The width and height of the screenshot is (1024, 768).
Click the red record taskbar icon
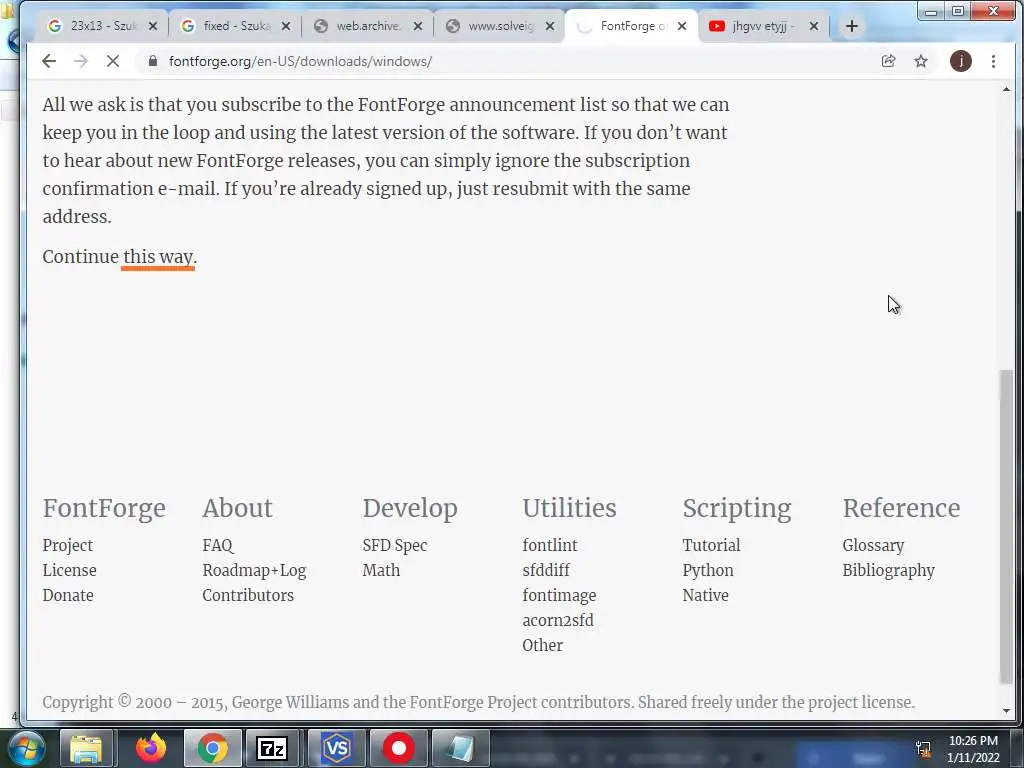click(398, 748)
